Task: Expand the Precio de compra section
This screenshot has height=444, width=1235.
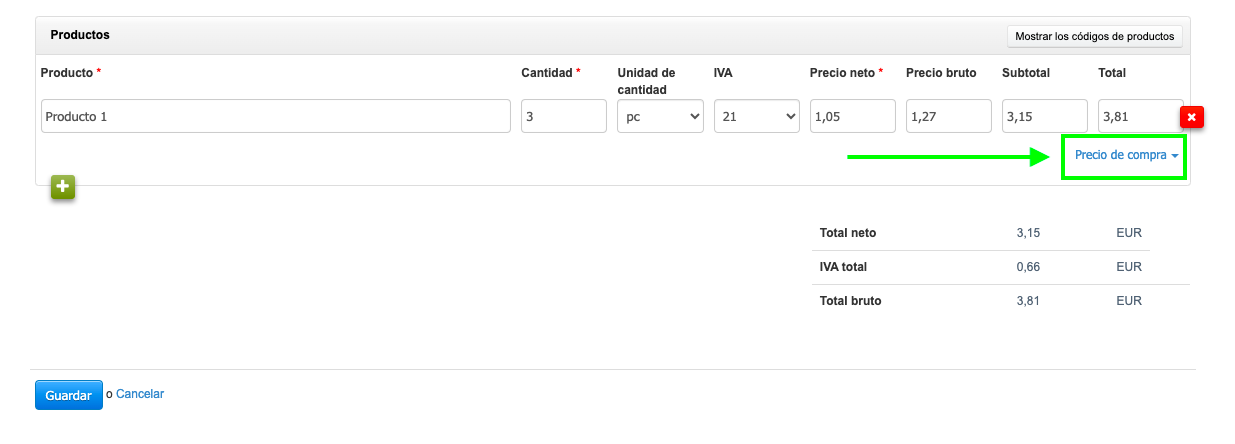Action: (1125, 156)
